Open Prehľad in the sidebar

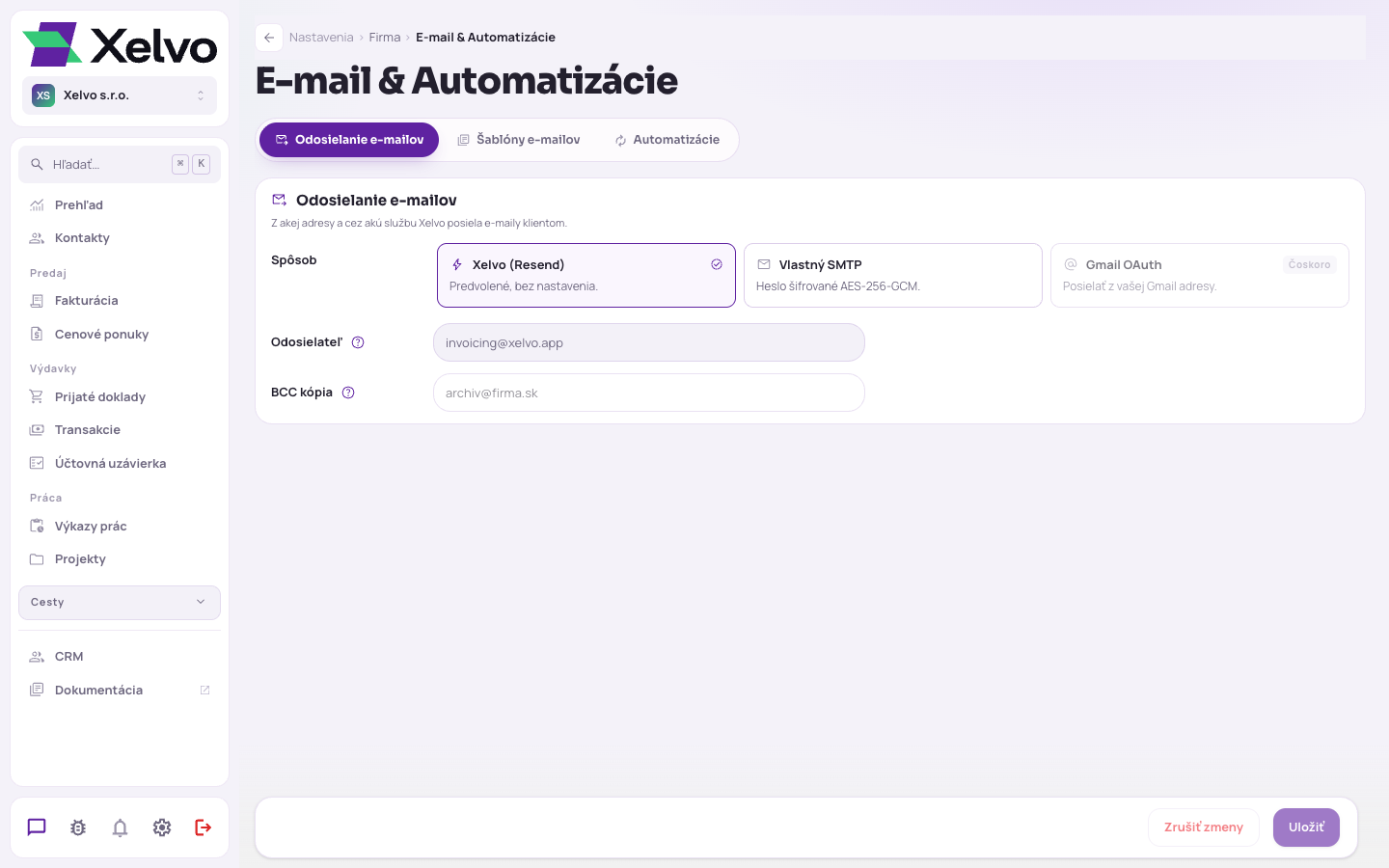tap(120, 204)
